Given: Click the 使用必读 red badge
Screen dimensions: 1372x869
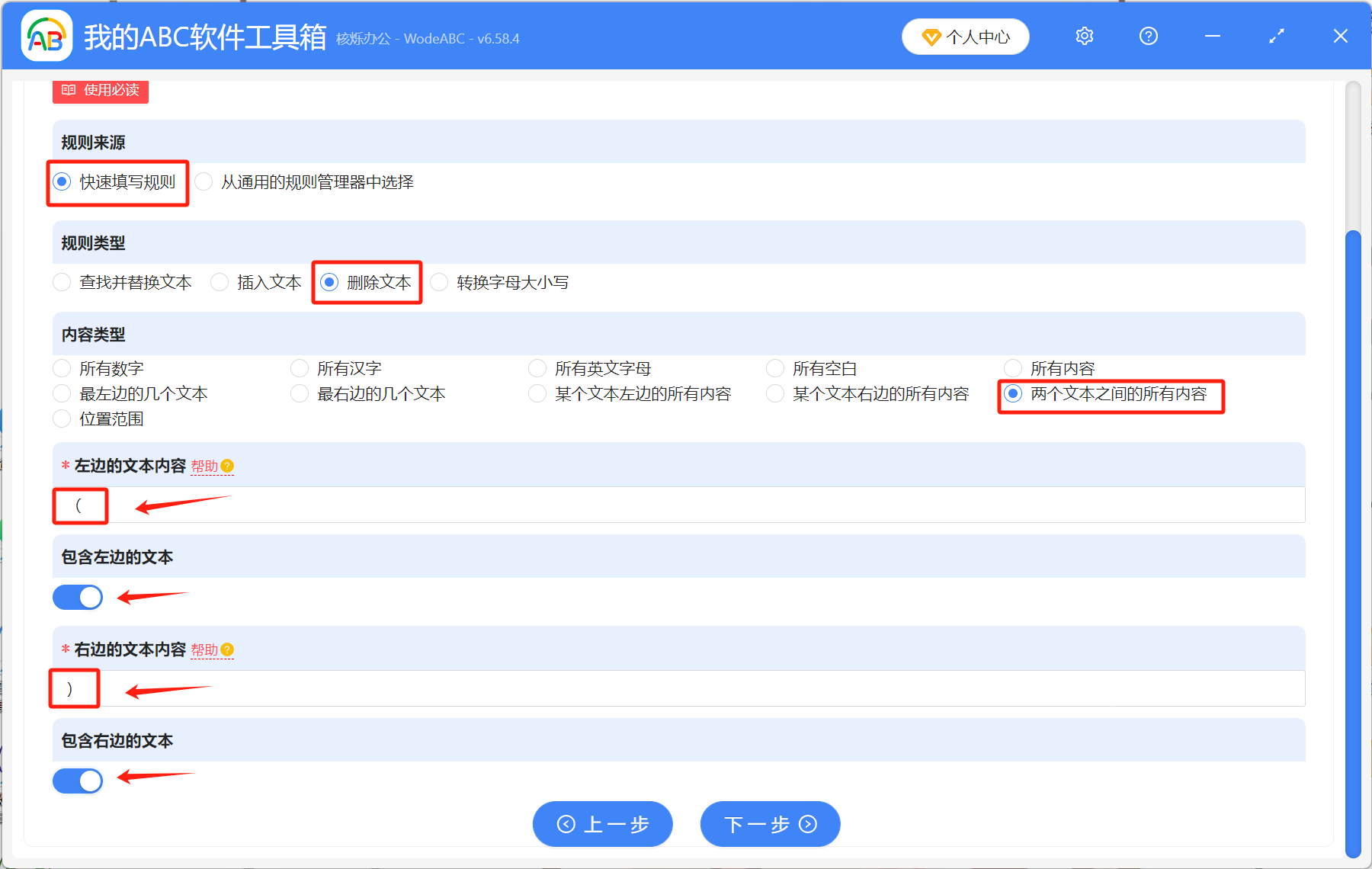Looking at the screenshot, I should point(100,90).
